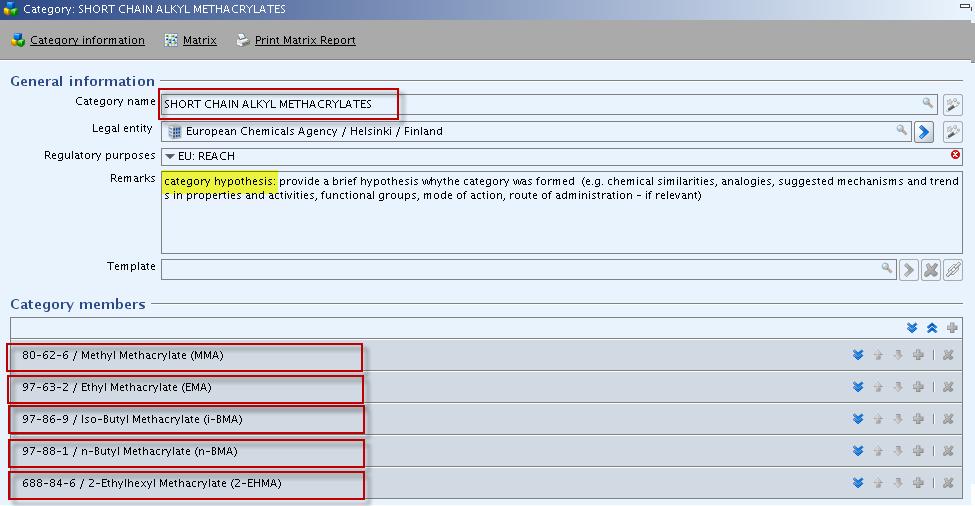Click the wand button next to Category name
The image size is (975, 506).
[953, 104]
